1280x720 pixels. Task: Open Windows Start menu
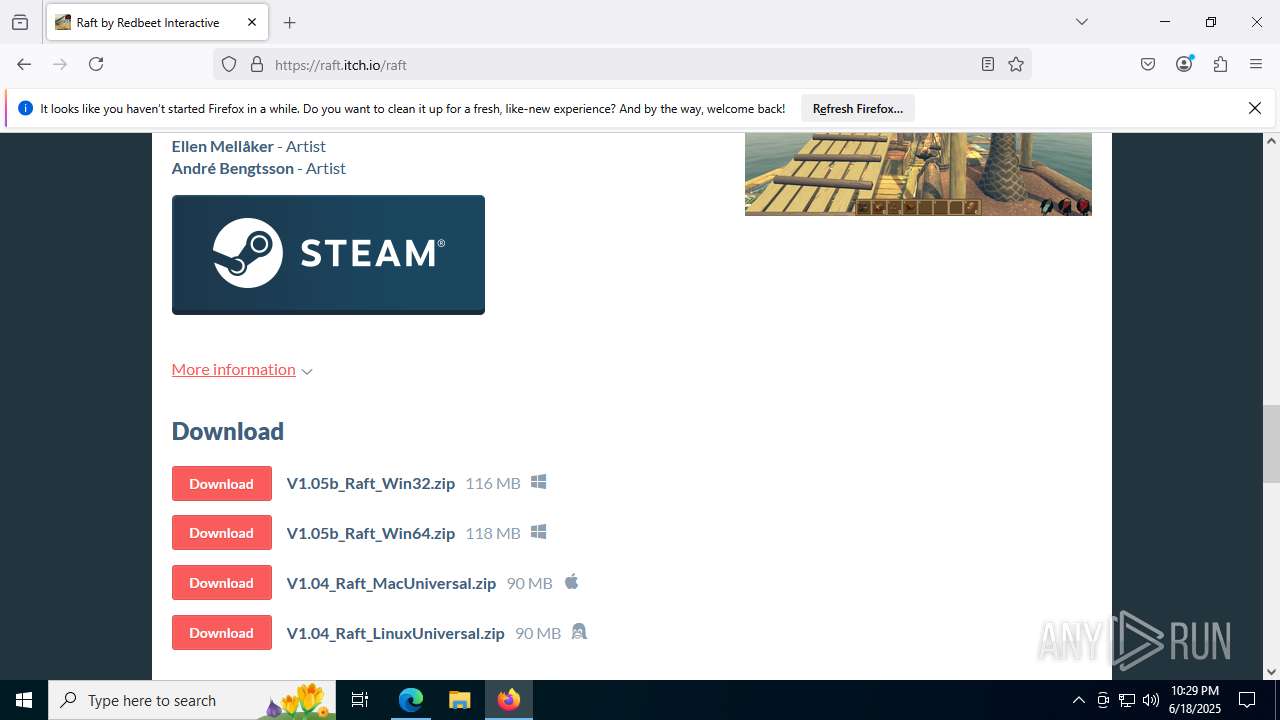[x=24, y=700]
